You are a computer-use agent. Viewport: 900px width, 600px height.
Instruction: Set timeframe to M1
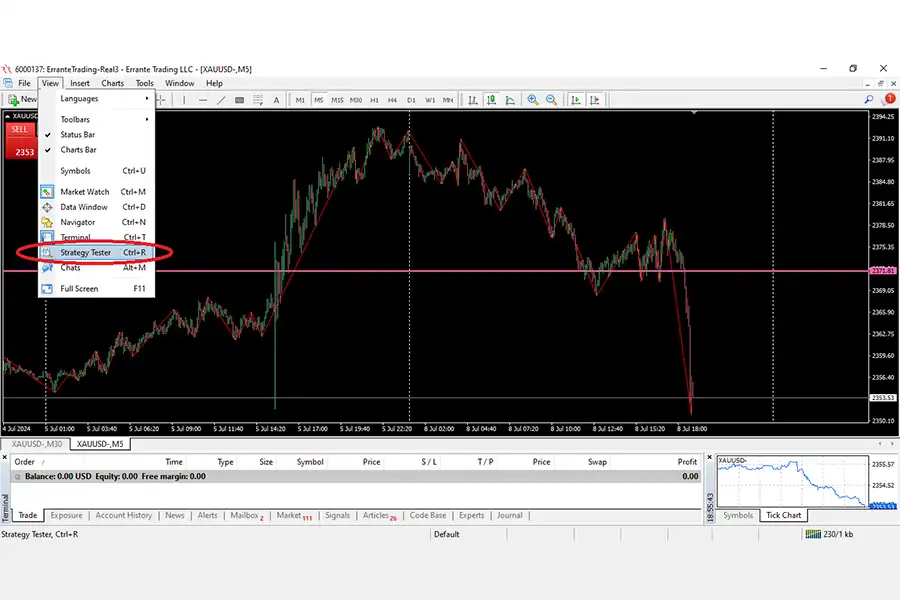[x=300, y=100]
